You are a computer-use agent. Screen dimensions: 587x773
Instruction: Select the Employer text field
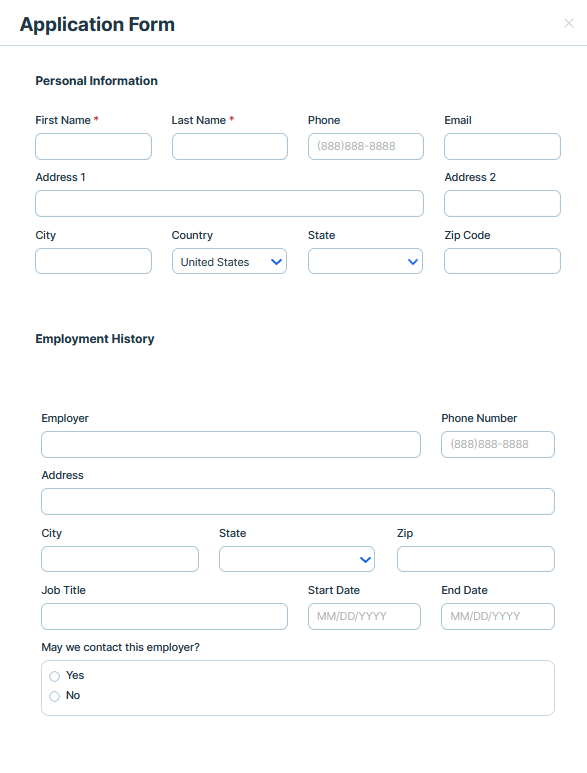pyautogui.click(x=231, y=445)
